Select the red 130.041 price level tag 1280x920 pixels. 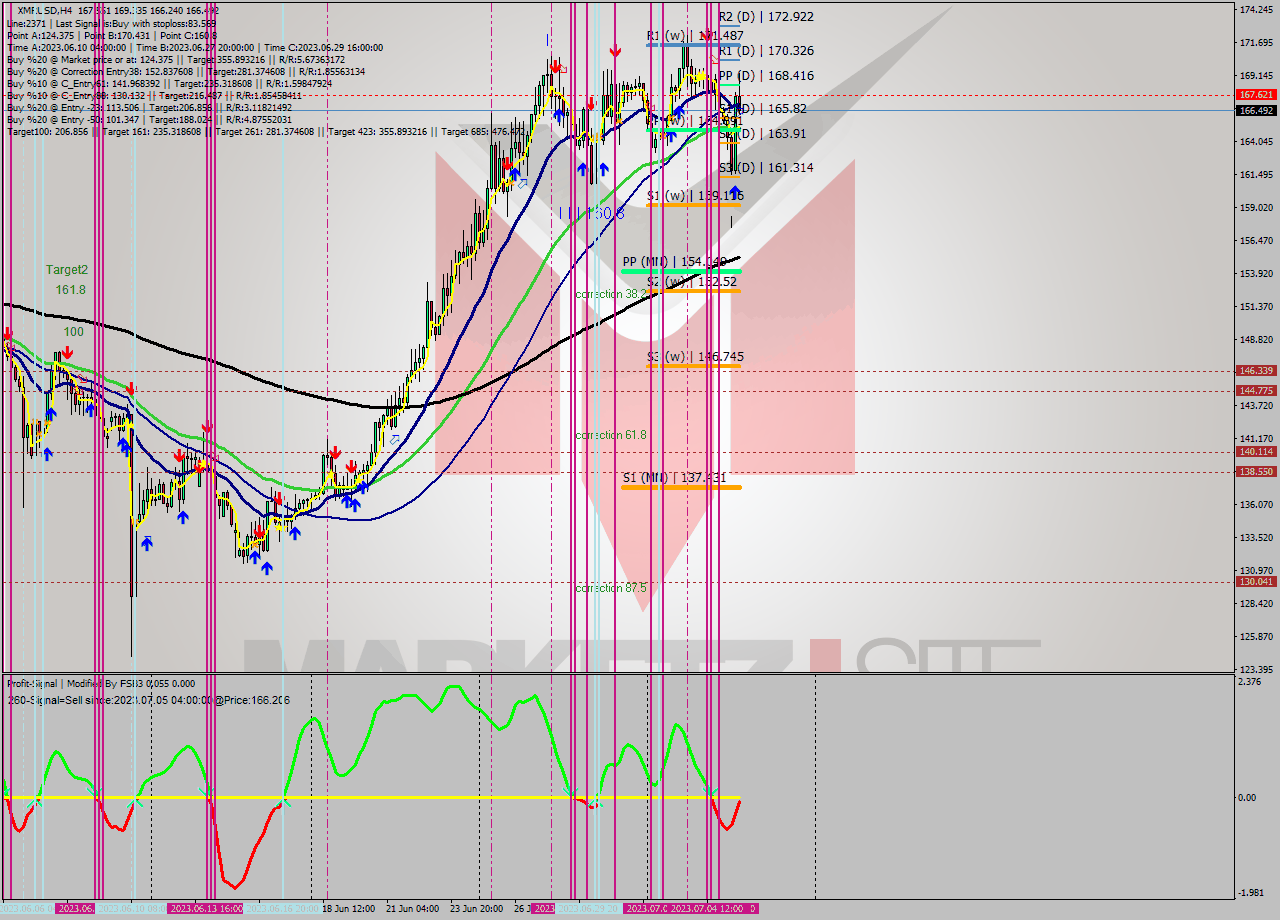click(1254, 581)
